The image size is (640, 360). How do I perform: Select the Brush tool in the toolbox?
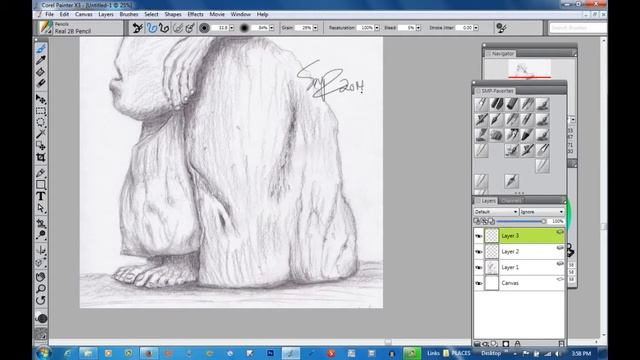[41, 49]
